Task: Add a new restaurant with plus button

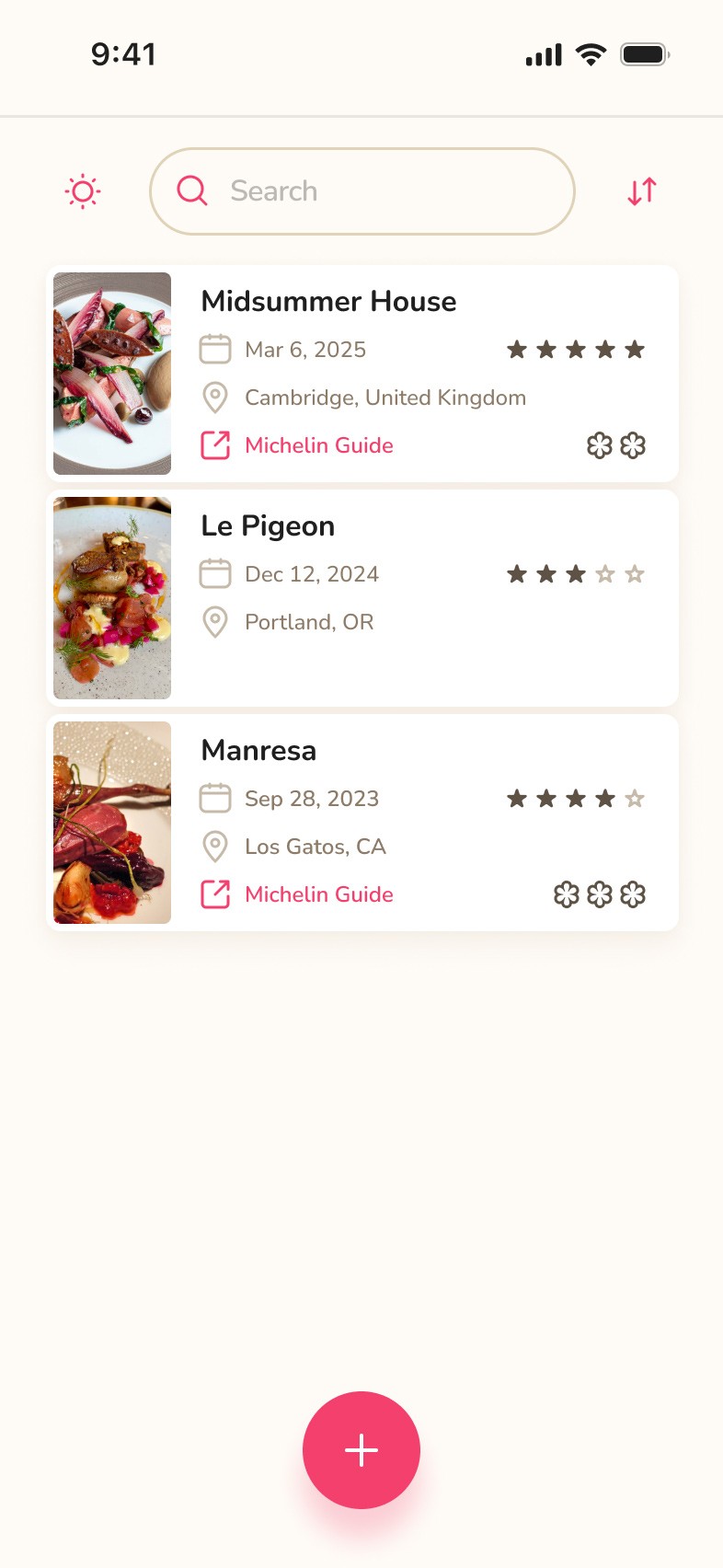Action: [361, 1450]
